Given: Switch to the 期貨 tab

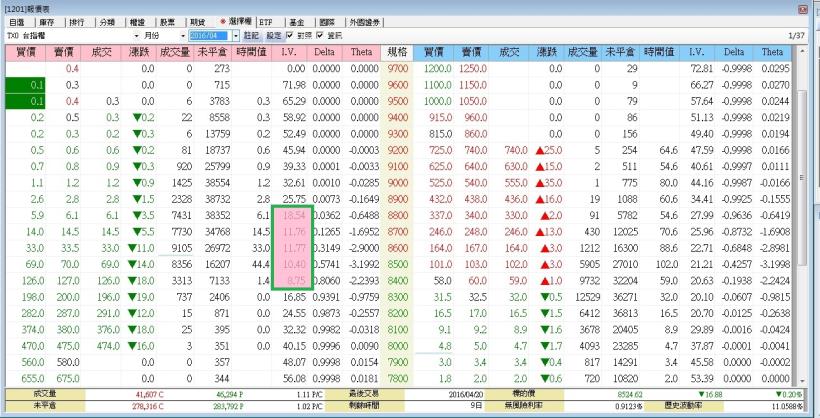Looking at the screenshot, I should (197, 21).
